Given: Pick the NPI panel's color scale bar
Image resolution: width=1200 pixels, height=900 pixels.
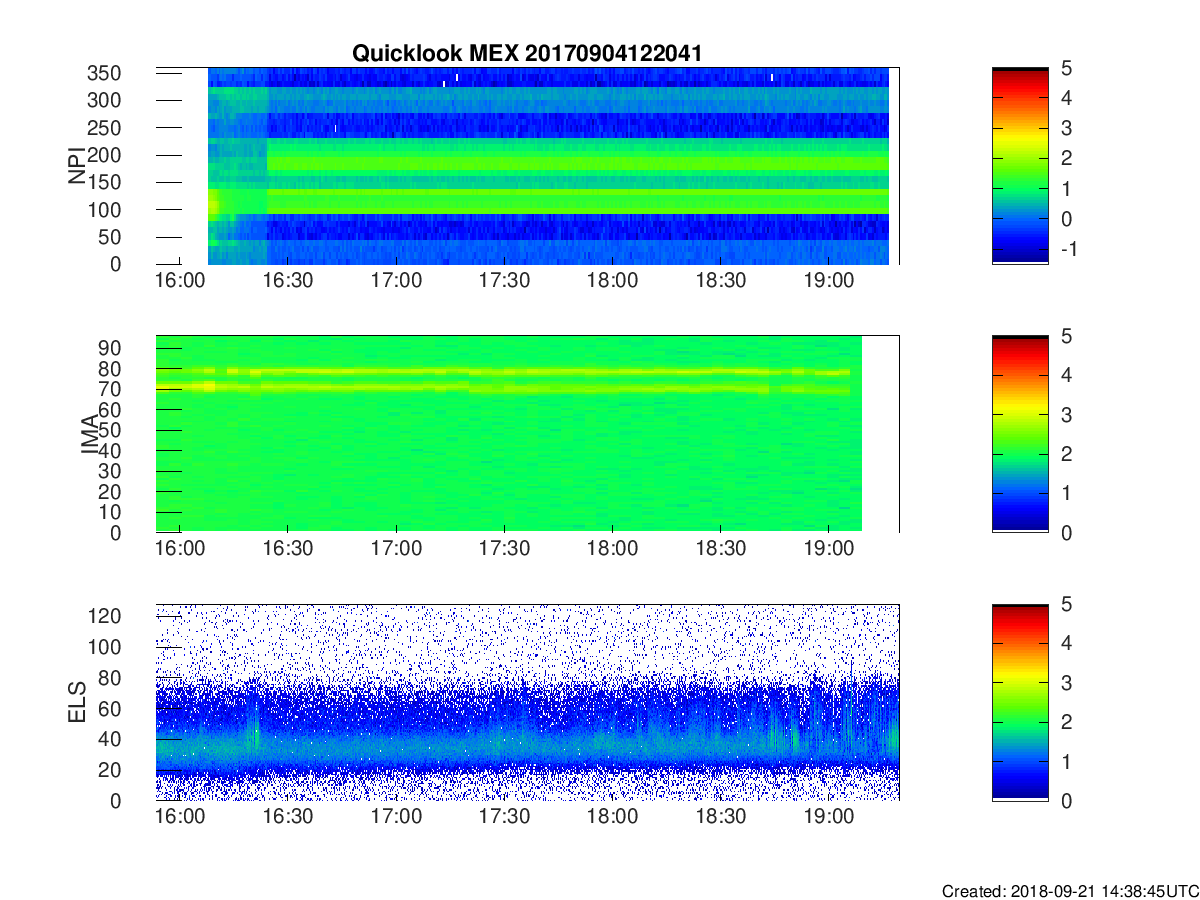Looking at the screenshot, I should [1020, 166].
